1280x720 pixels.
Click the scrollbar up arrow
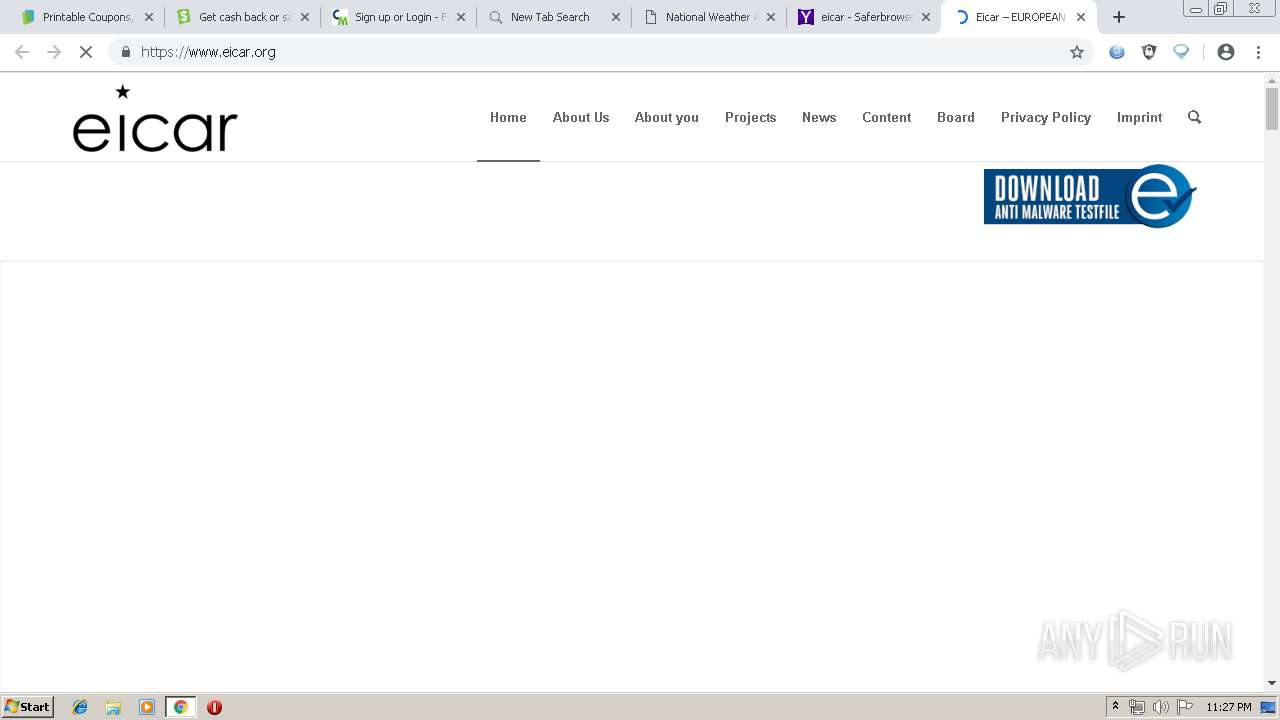1272,80
